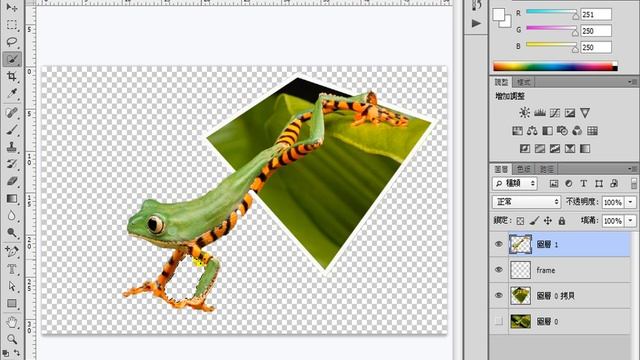Click the play action button in side strip
Screen dimensions: 640x360
pos(476,23)
